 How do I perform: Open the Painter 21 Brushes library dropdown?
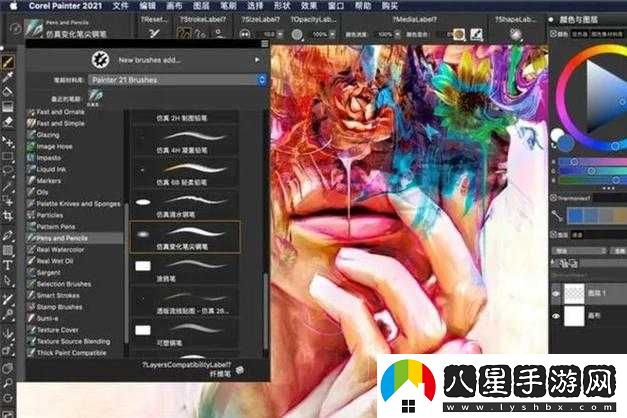(x=178, y=80)
